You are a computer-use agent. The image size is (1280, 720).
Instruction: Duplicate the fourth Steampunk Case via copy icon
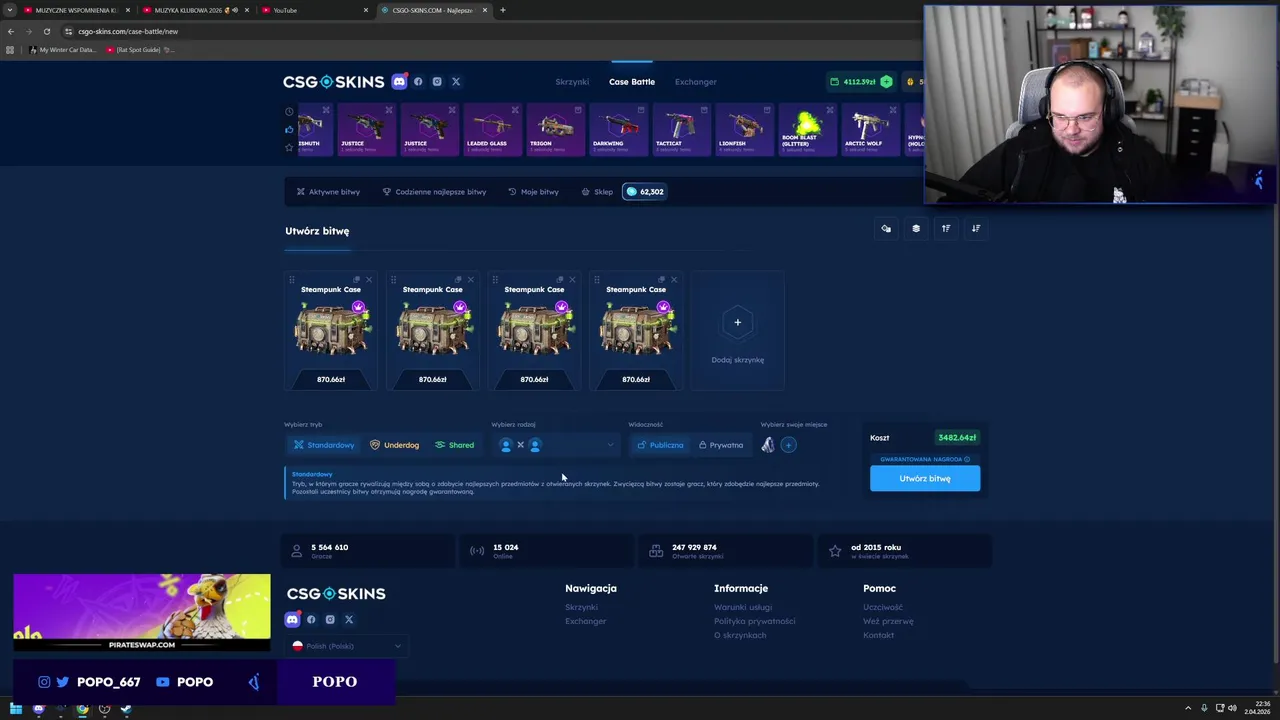pyautogui.click(x=661, y=280)
